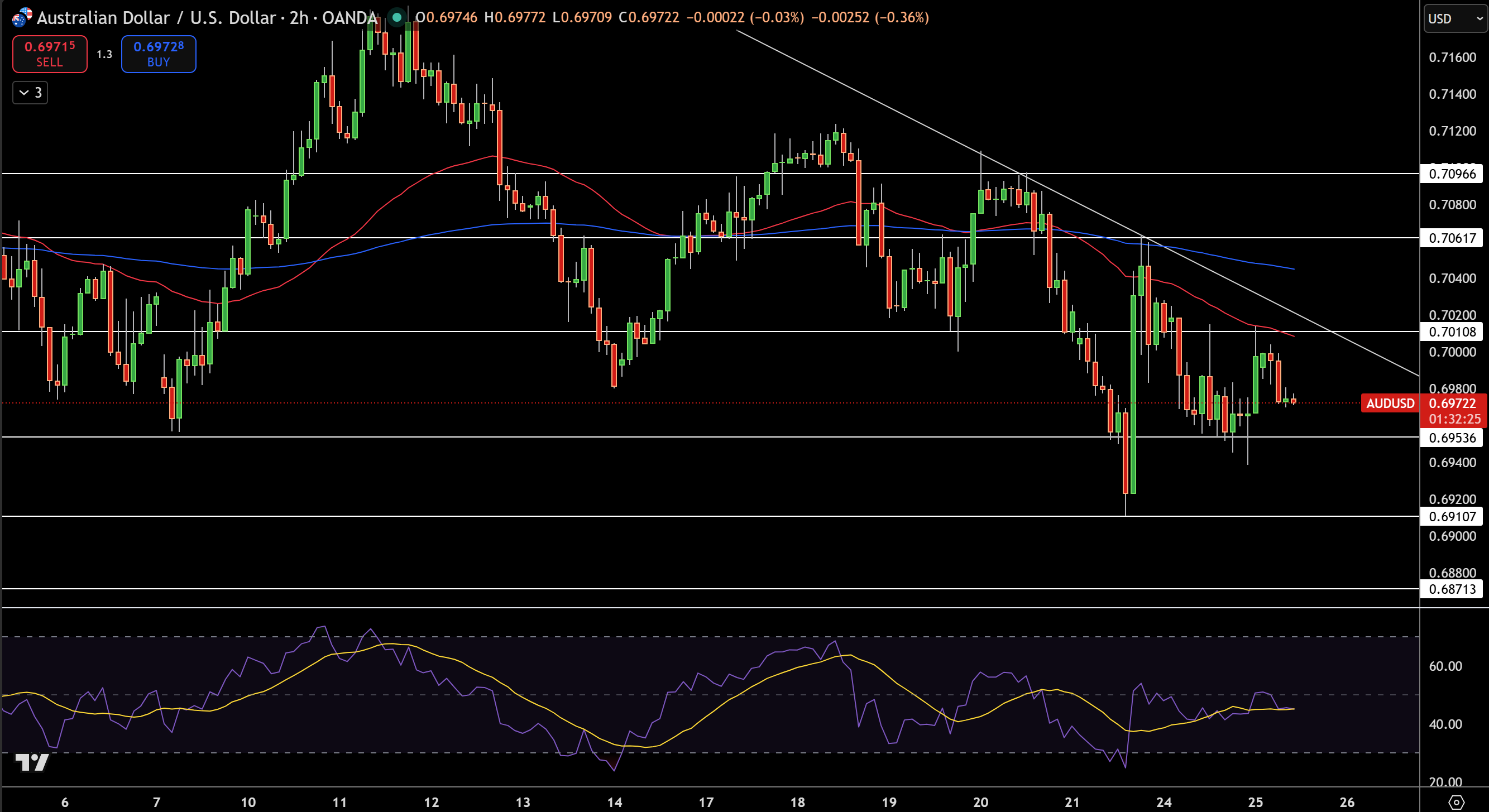Select the 0.70617 horizontal line price label
Screen dimensions: 1489x812
pyautogui.click(x=1452, y=238)
